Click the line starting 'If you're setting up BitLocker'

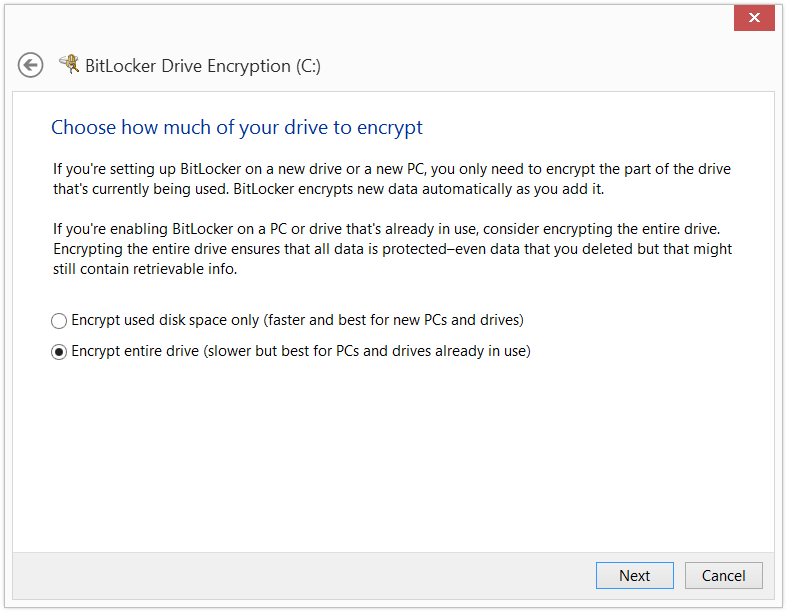(392, 169)
